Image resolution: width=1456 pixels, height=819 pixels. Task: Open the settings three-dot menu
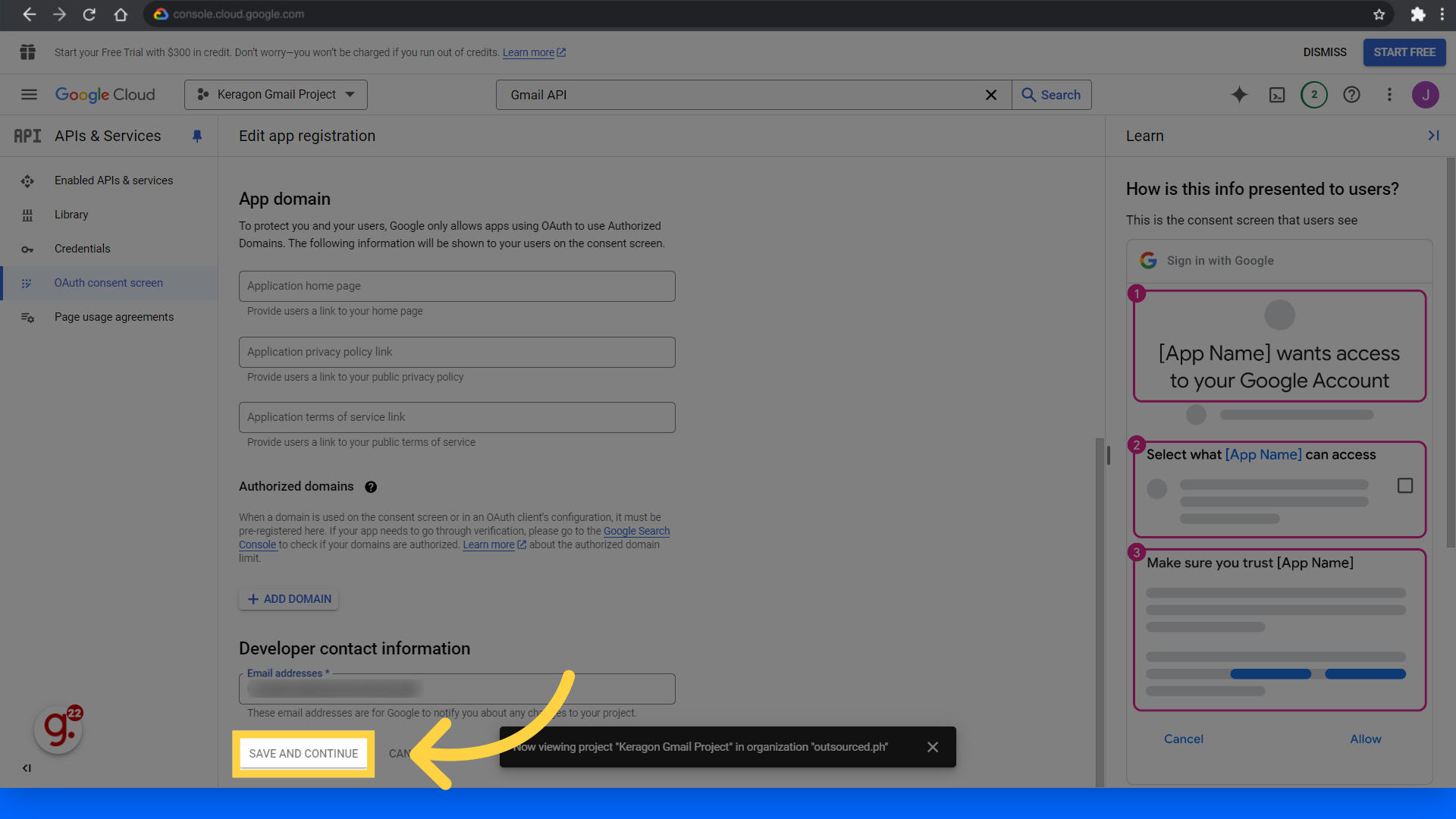pyautogui.click(x=1389, y=95)
